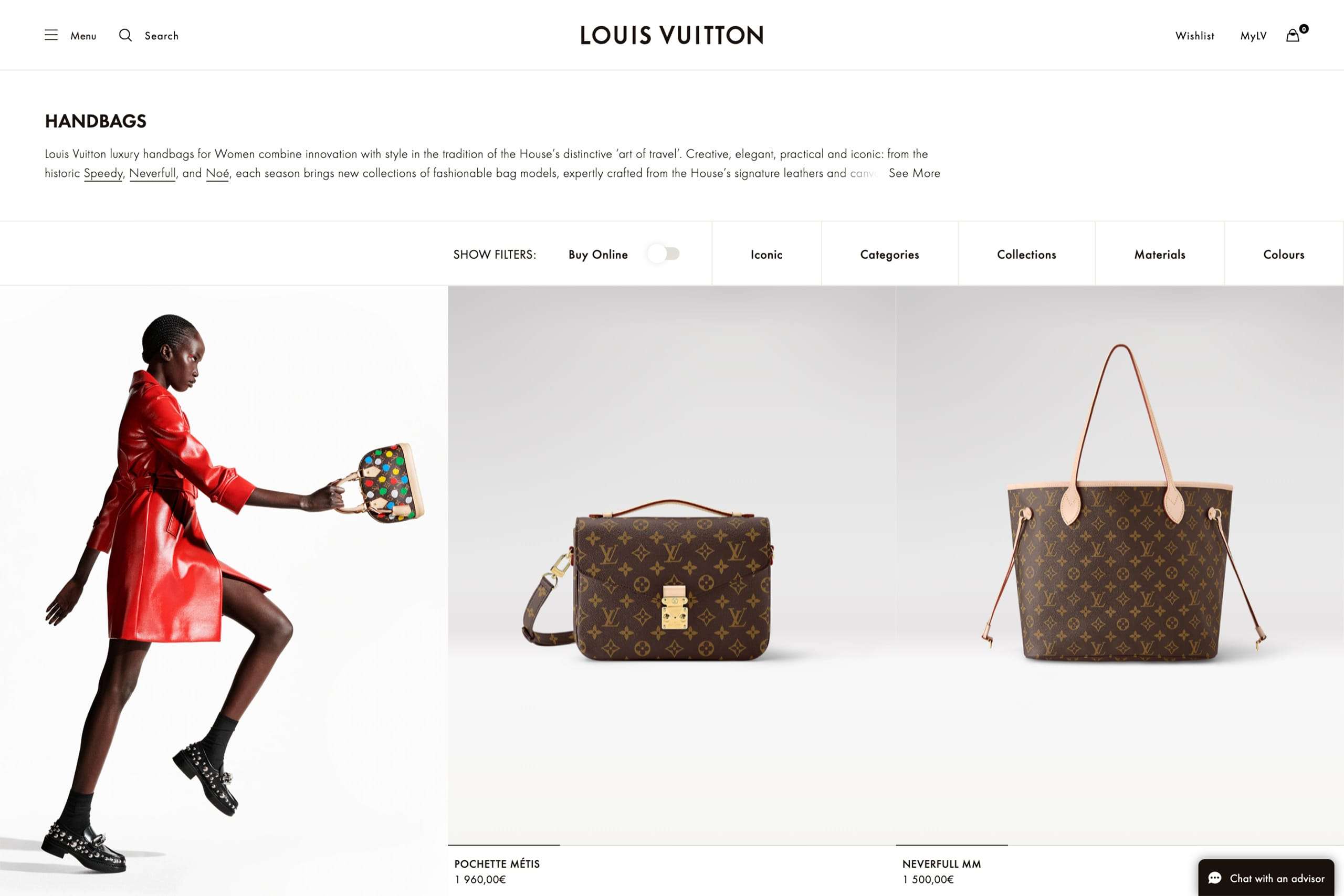The image size is (1344, 896).
Task: Open the Colours filter
Action: tap(1284, 254)
